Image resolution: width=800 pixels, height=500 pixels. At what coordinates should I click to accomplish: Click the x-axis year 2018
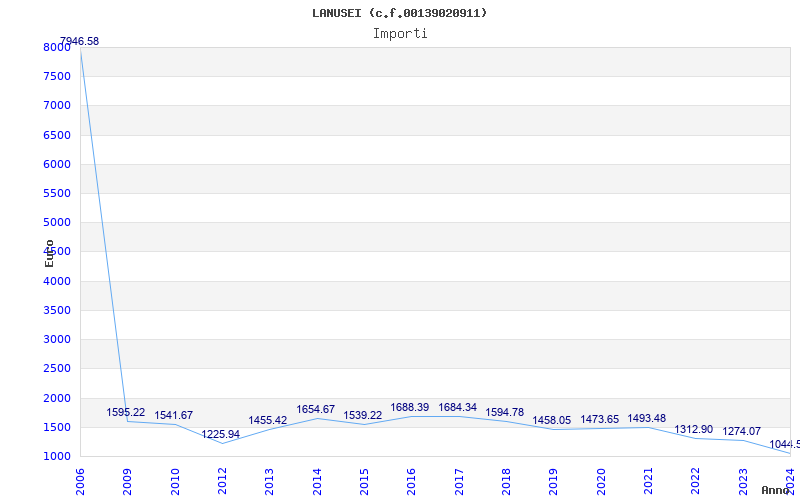(x=506, y=482)
